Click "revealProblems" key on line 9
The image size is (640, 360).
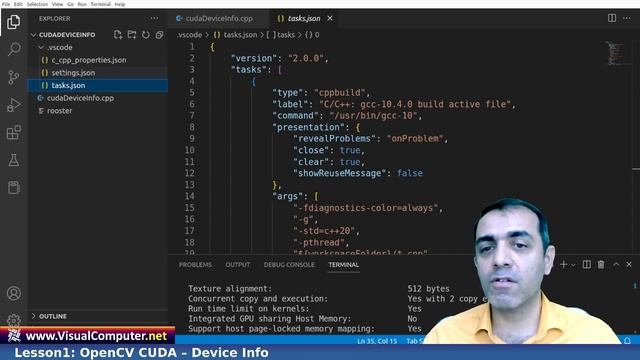coord(334,139)
